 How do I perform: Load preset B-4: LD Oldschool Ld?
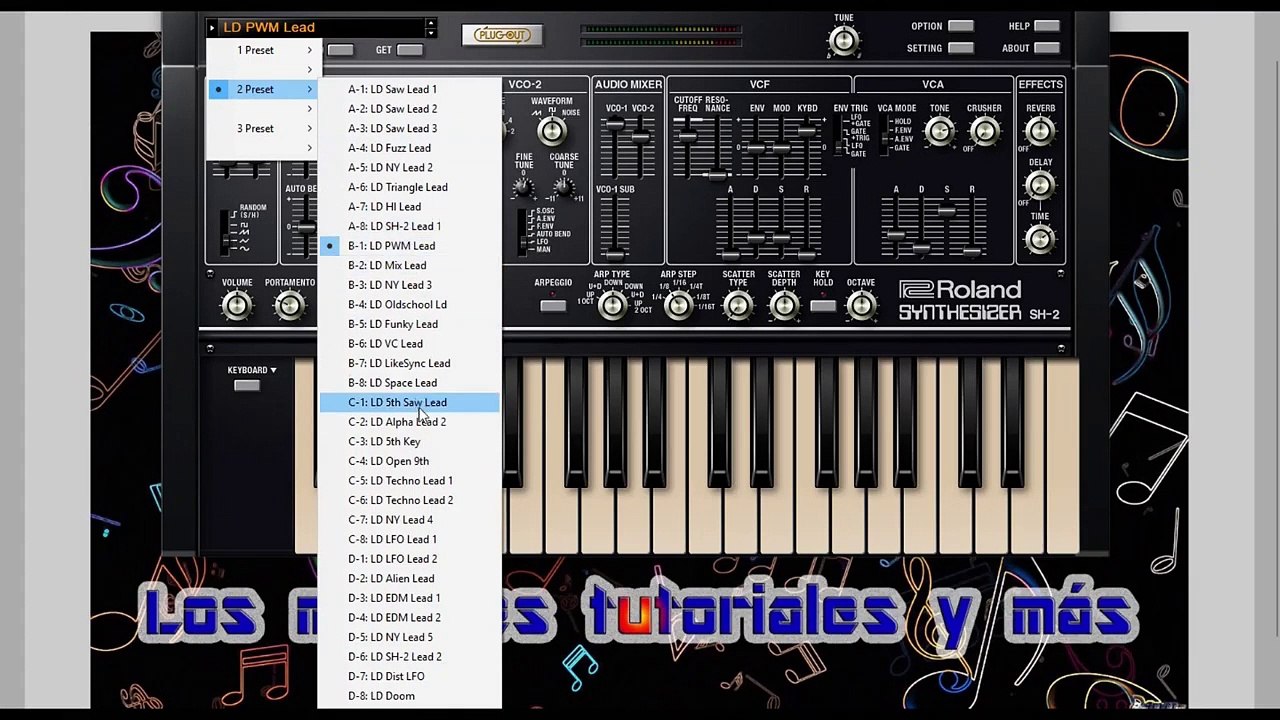[x=410, y=304]
